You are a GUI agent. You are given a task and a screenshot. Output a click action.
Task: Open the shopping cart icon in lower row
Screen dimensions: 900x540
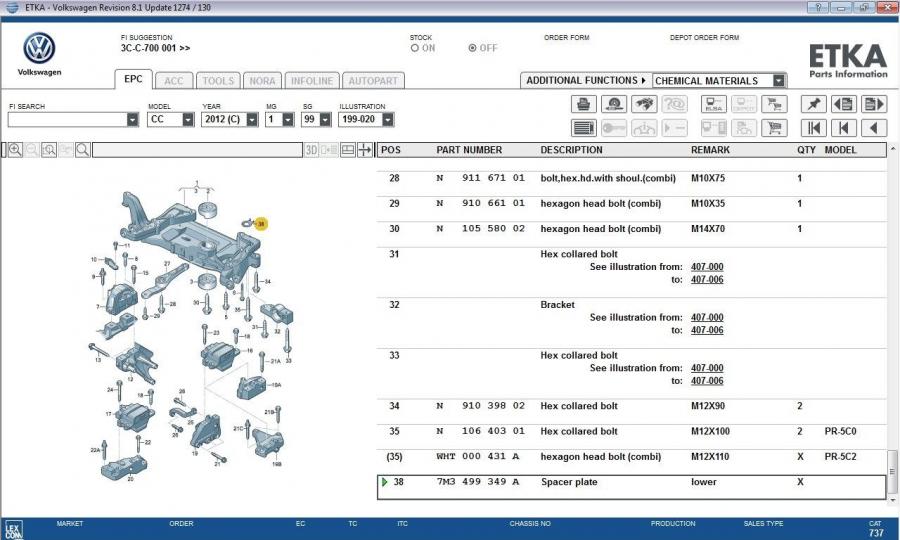pyautogui.click(x=773, y=128)
